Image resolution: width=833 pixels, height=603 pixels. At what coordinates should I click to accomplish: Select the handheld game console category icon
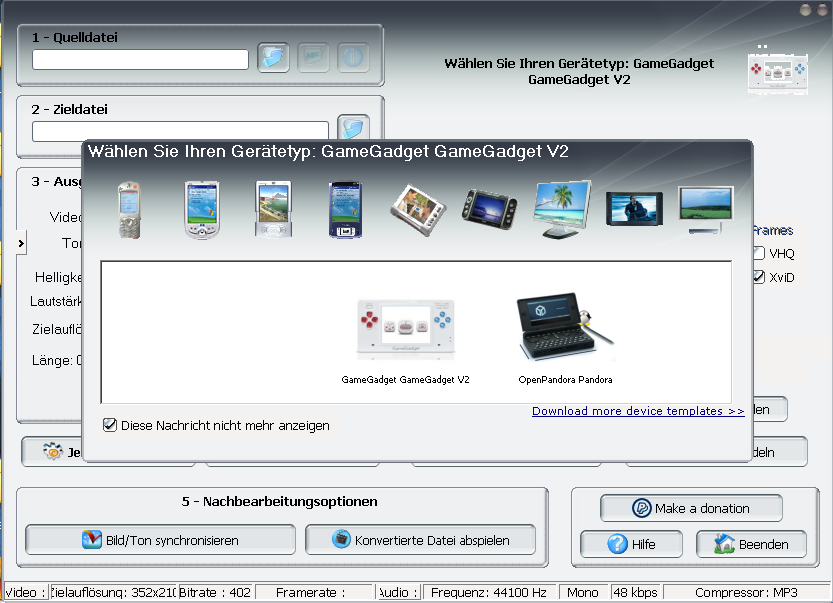490,209
